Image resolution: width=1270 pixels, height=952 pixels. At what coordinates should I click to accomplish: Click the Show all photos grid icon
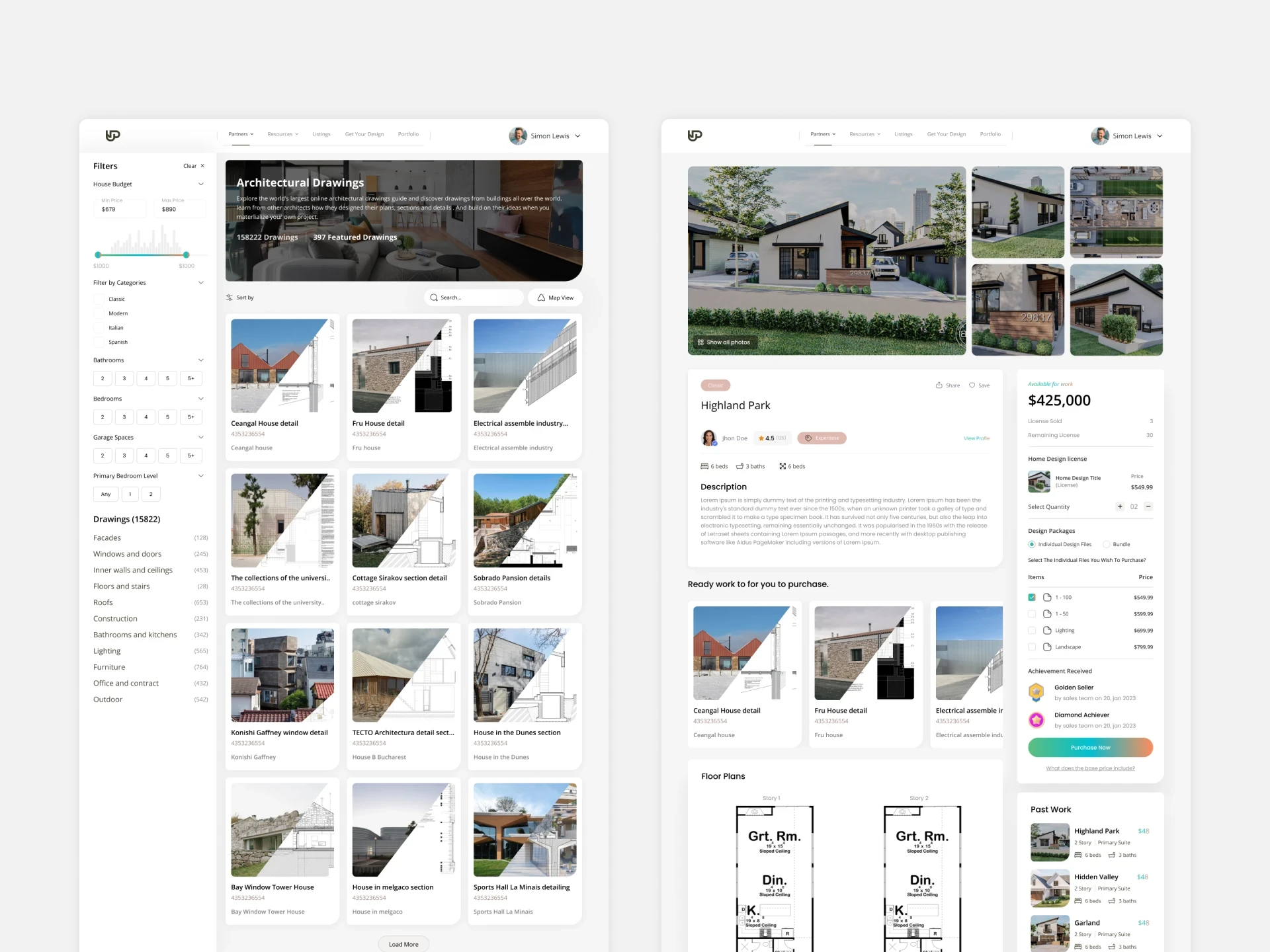point(700,342)
